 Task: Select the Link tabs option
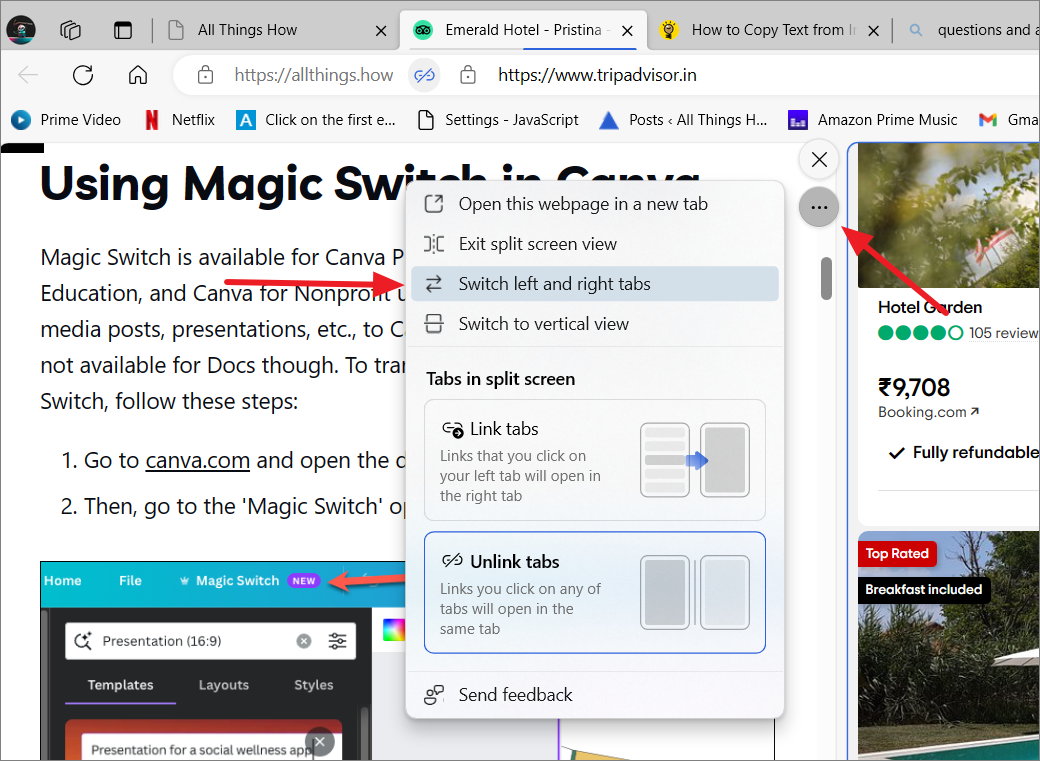(595, 460)
